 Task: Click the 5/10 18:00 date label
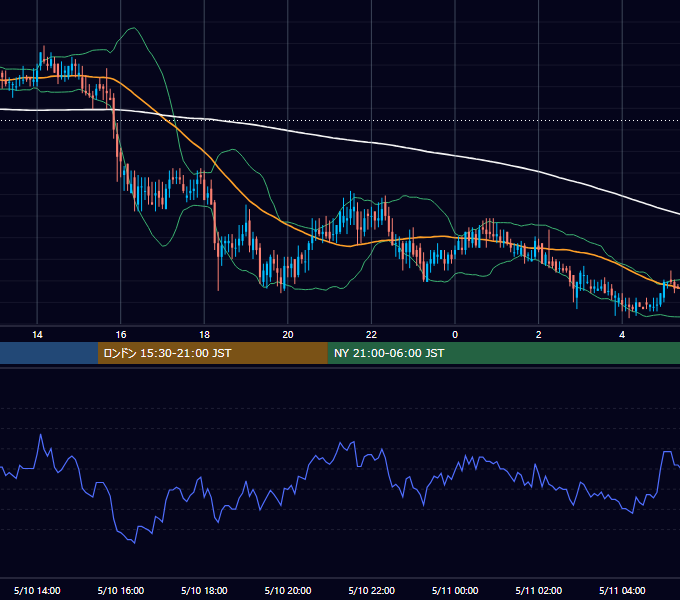(x=204, y=590)
